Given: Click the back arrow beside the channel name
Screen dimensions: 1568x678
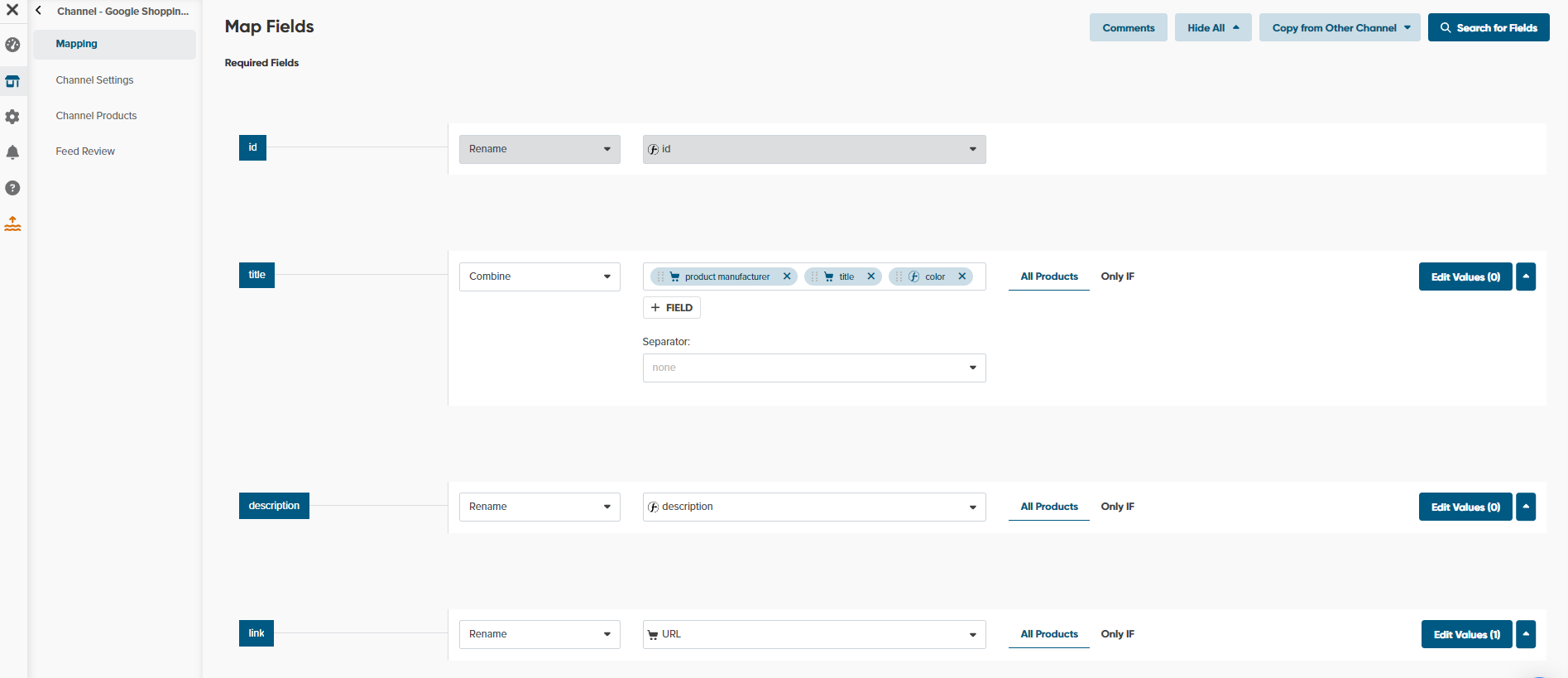Looking at the screenshot, I should [38, 11].
